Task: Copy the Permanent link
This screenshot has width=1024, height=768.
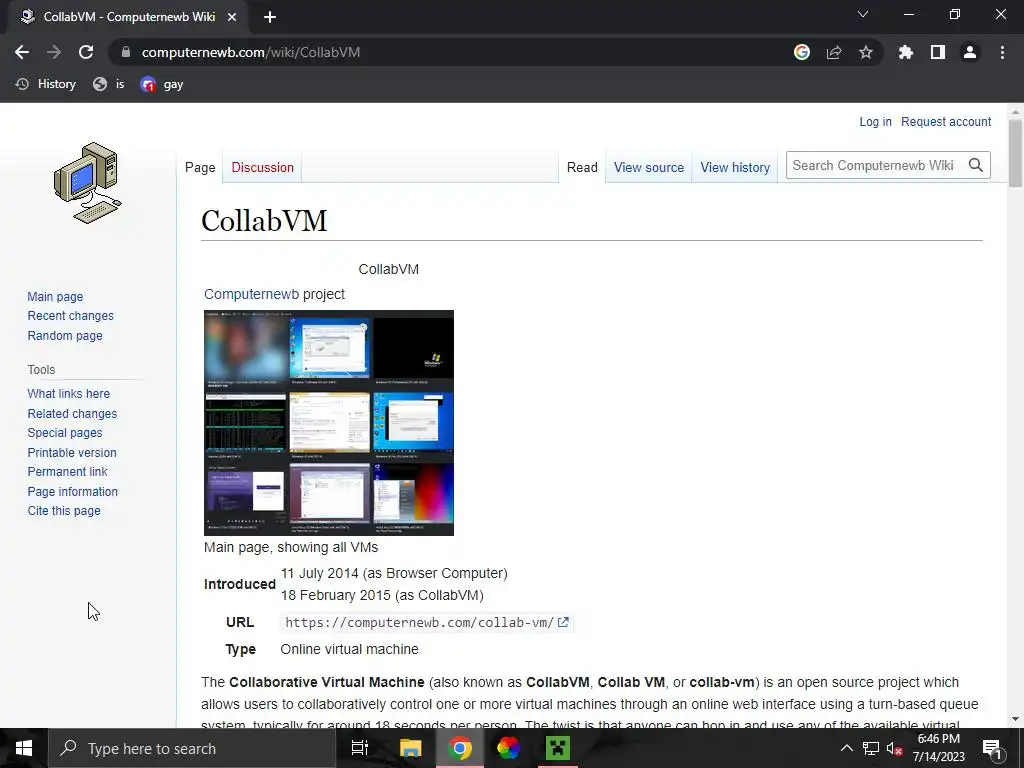Action: pos(67,472)
